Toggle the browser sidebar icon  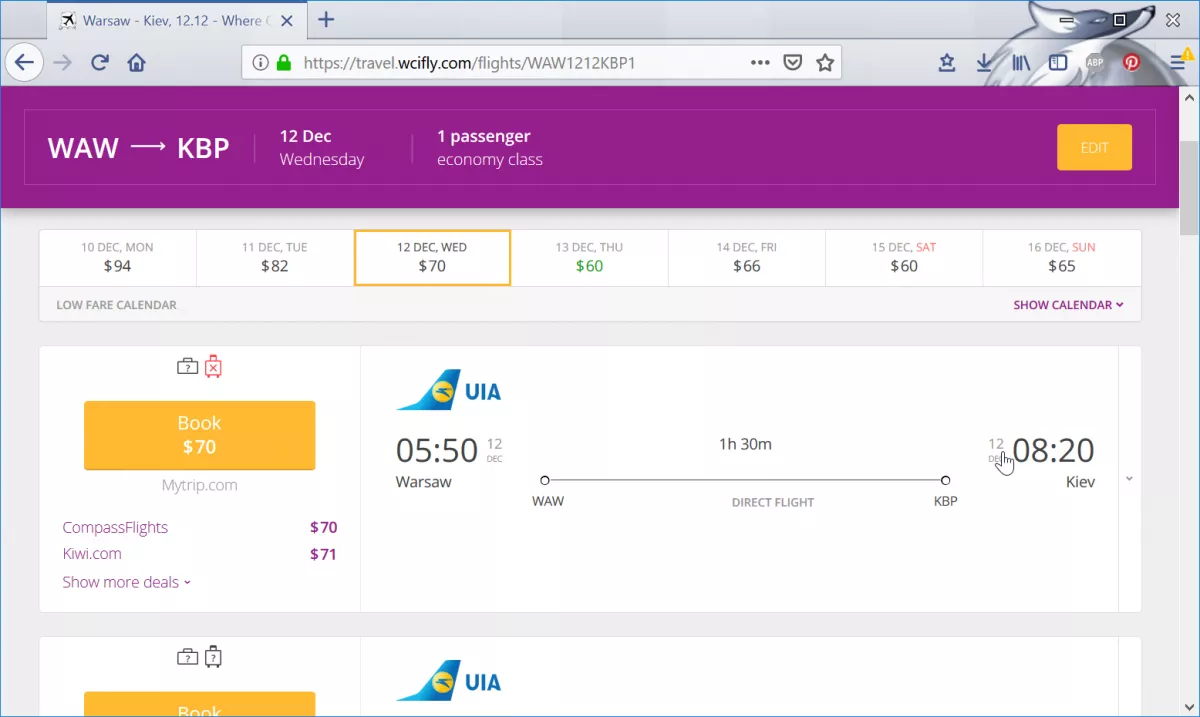coord(1058,62)
